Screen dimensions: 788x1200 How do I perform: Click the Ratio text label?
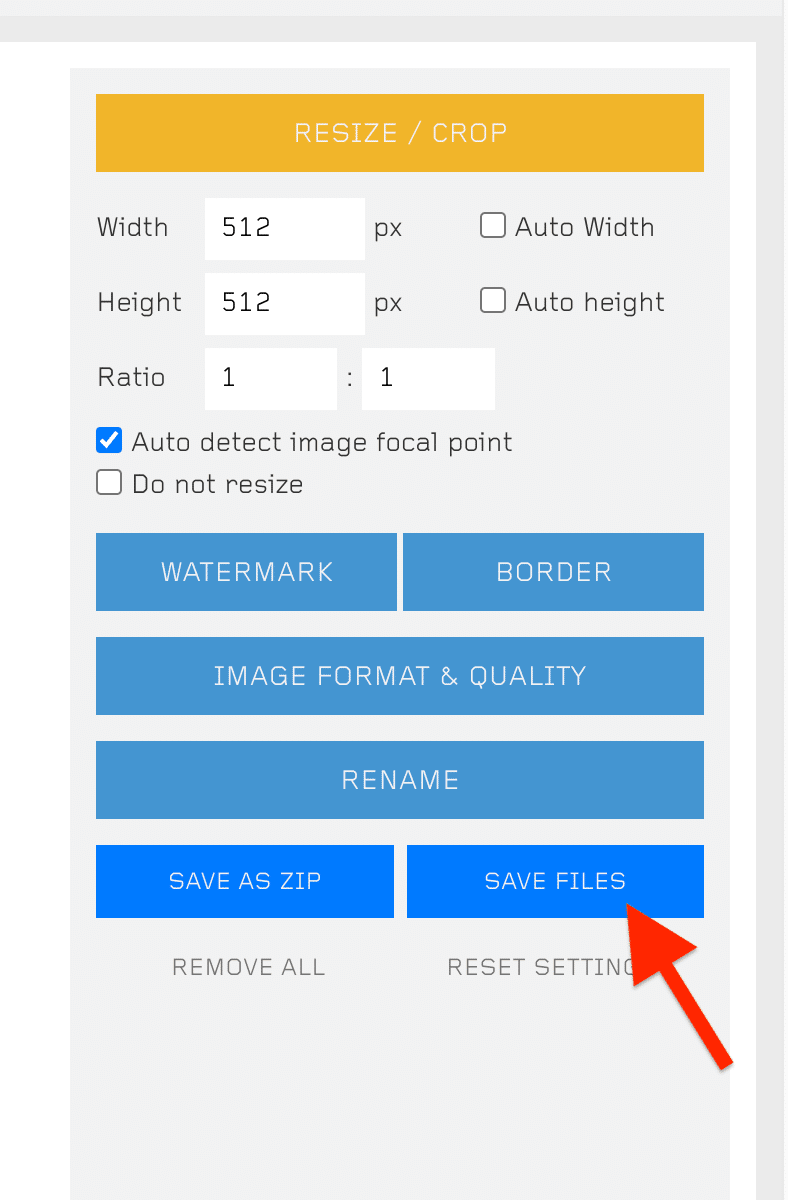tap(131, 377)
